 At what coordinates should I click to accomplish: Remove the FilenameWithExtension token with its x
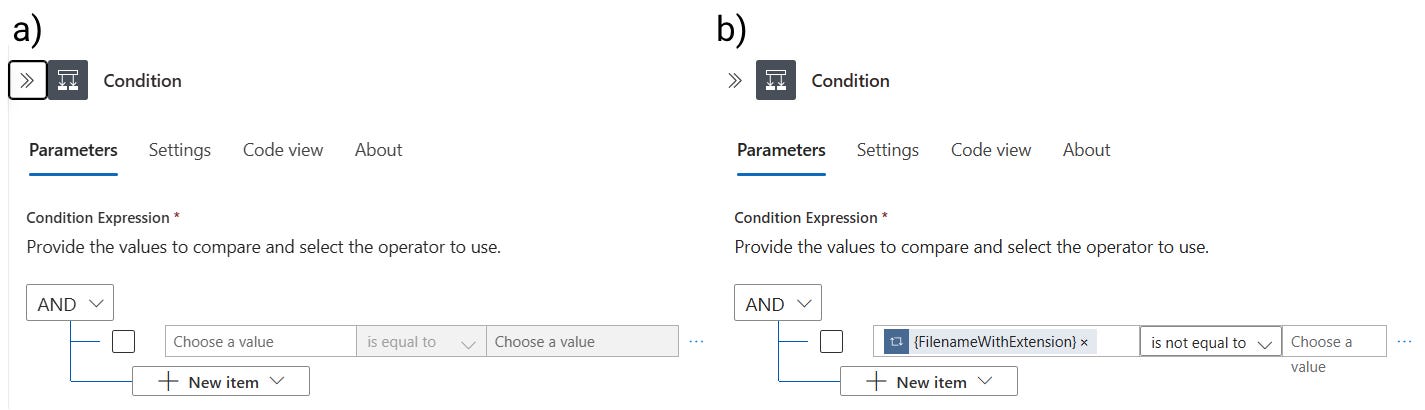[1084, 342]
